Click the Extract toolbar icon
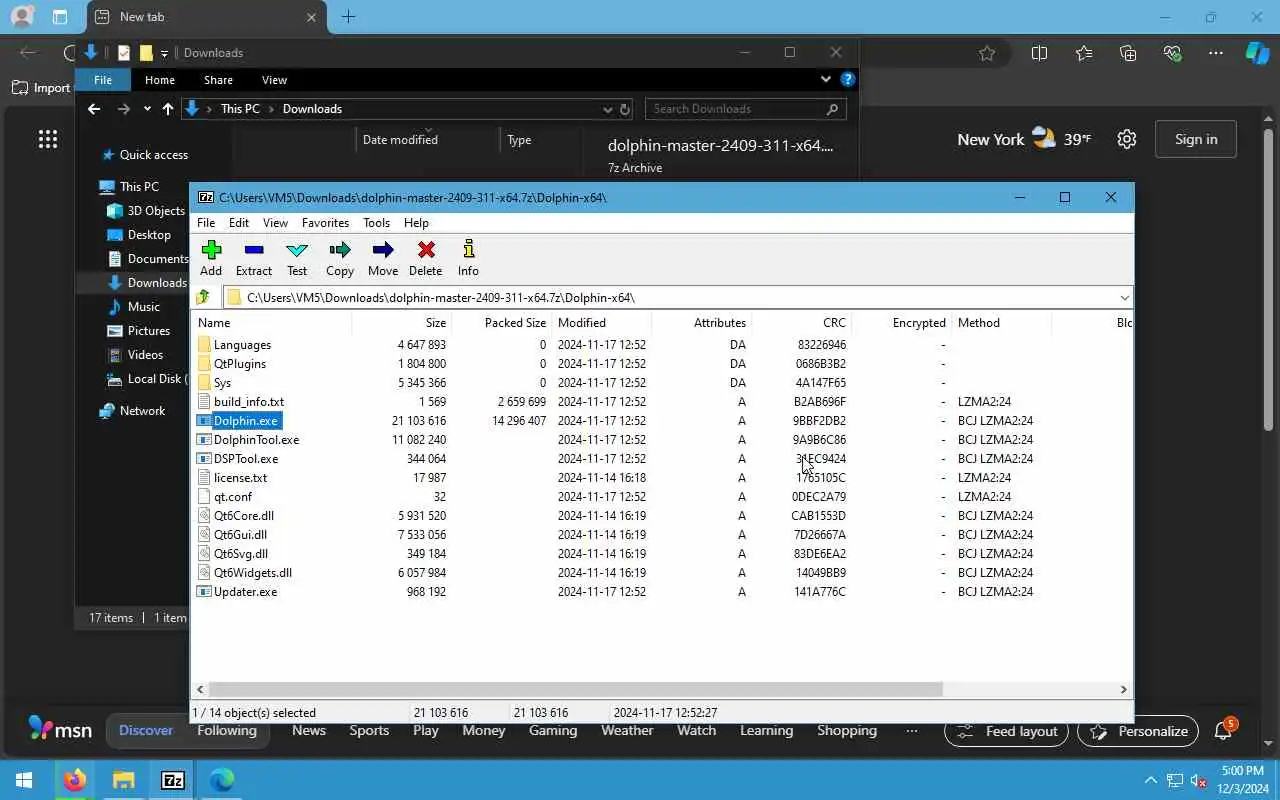This screenshot has height=800, width=1280. (x=254, y=258)
